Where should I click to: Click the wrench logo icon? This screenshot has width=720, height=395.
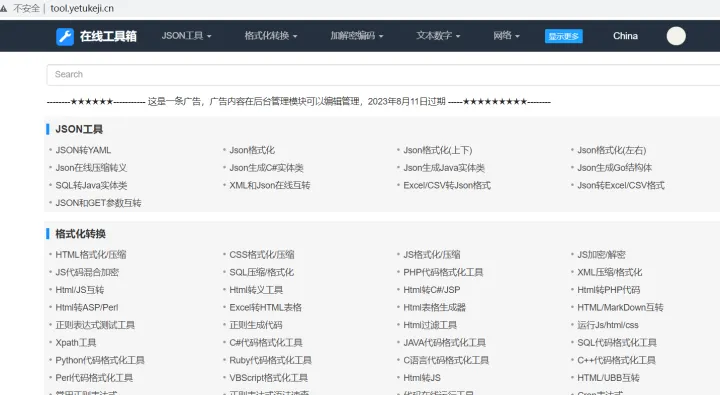click(x=65, y=36)
